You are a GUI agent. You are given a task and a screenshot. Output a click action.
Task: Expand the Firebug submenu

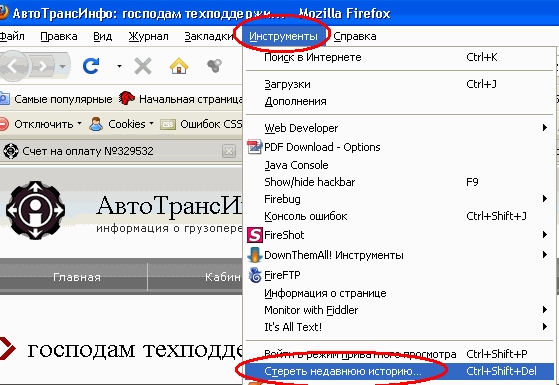click(x=400, y=199)
